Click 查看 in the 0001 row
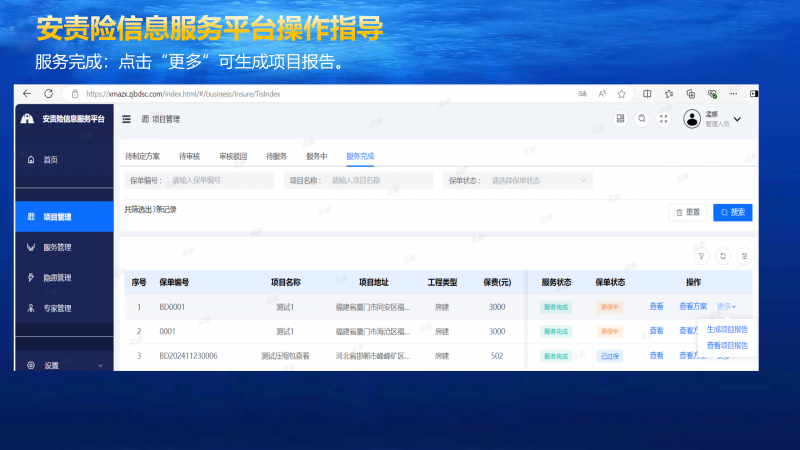 (x=656, y=331)
